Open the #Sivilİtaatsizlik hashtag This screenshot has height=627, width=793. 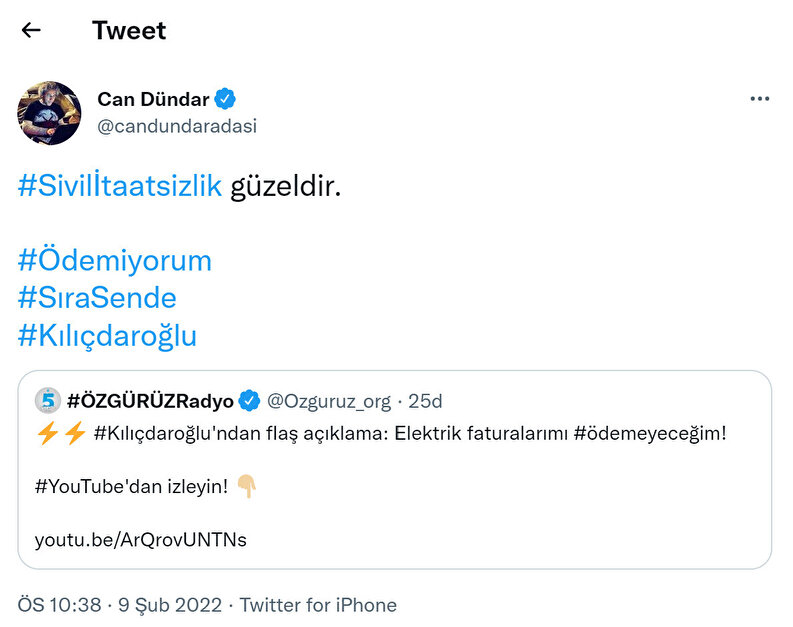[120, 186]
